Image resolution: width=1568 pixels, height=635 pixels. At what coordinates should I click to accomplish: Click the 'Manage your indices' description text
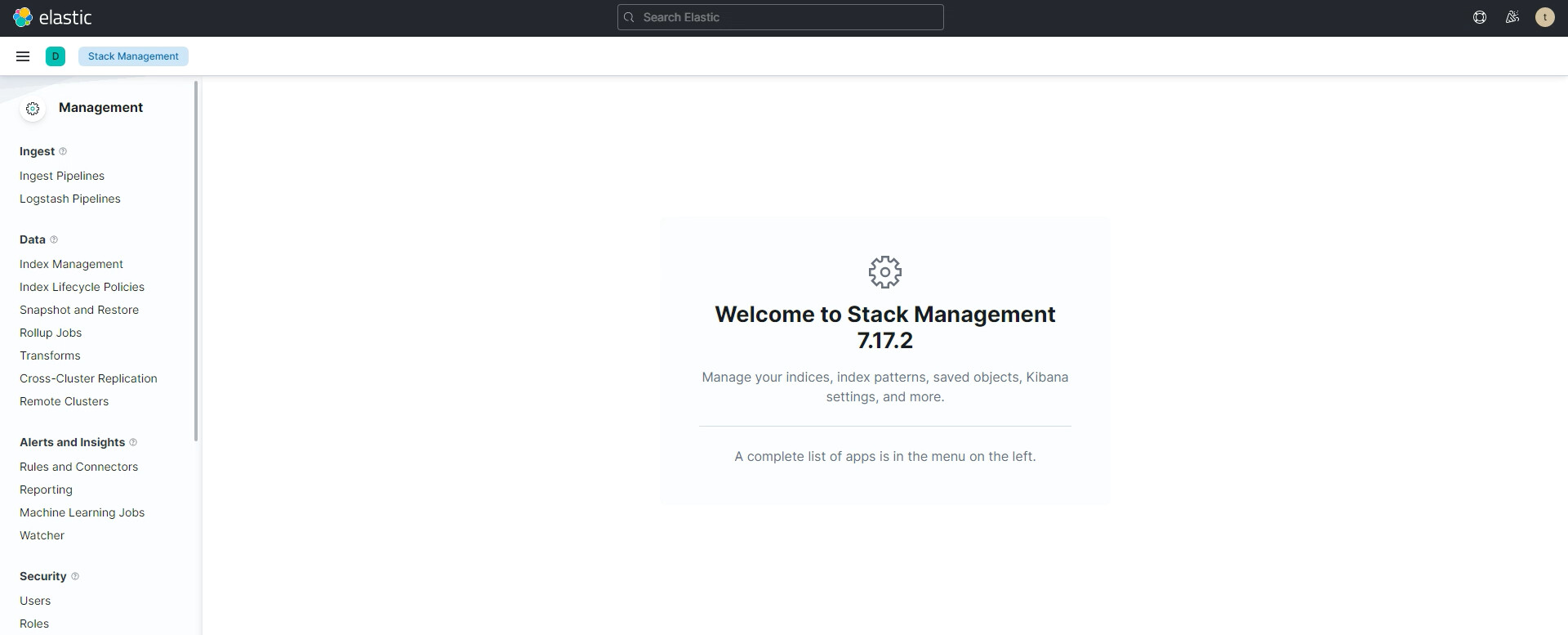[885, 387]
